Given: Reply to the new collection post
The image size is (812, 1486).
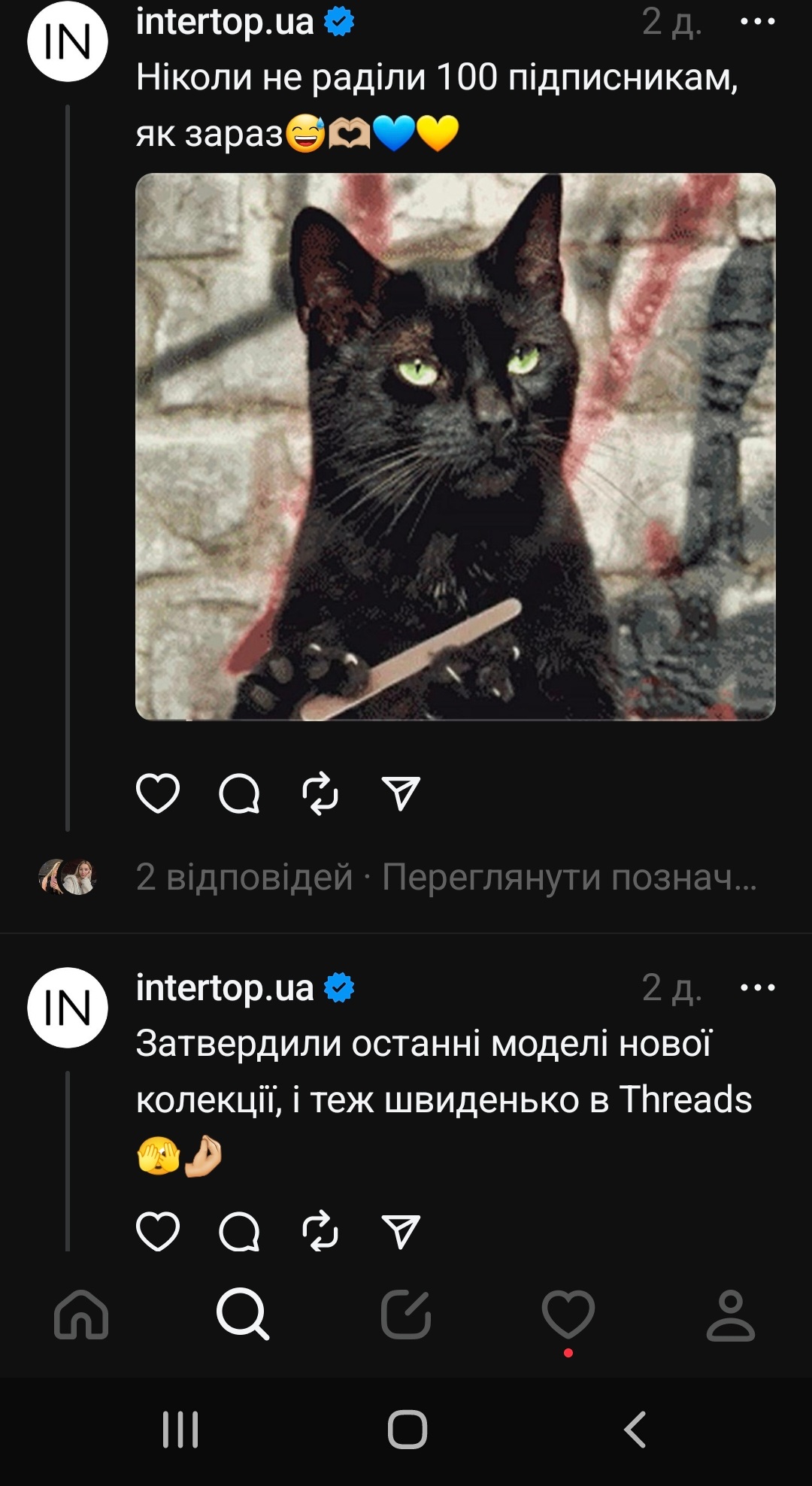Looking at the screenshot, I should (x=239, y=1232).
